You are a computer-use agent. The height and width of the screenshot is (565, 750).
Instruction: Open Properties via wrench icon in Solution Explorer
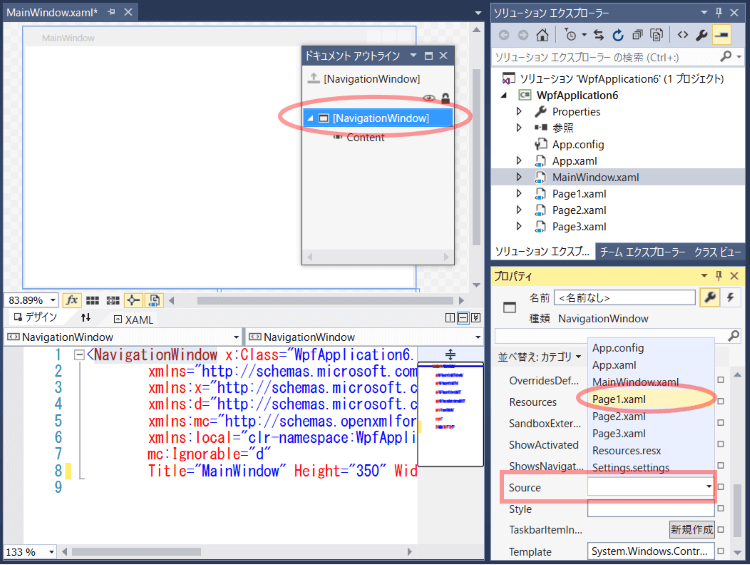click(x=702, y=35)
